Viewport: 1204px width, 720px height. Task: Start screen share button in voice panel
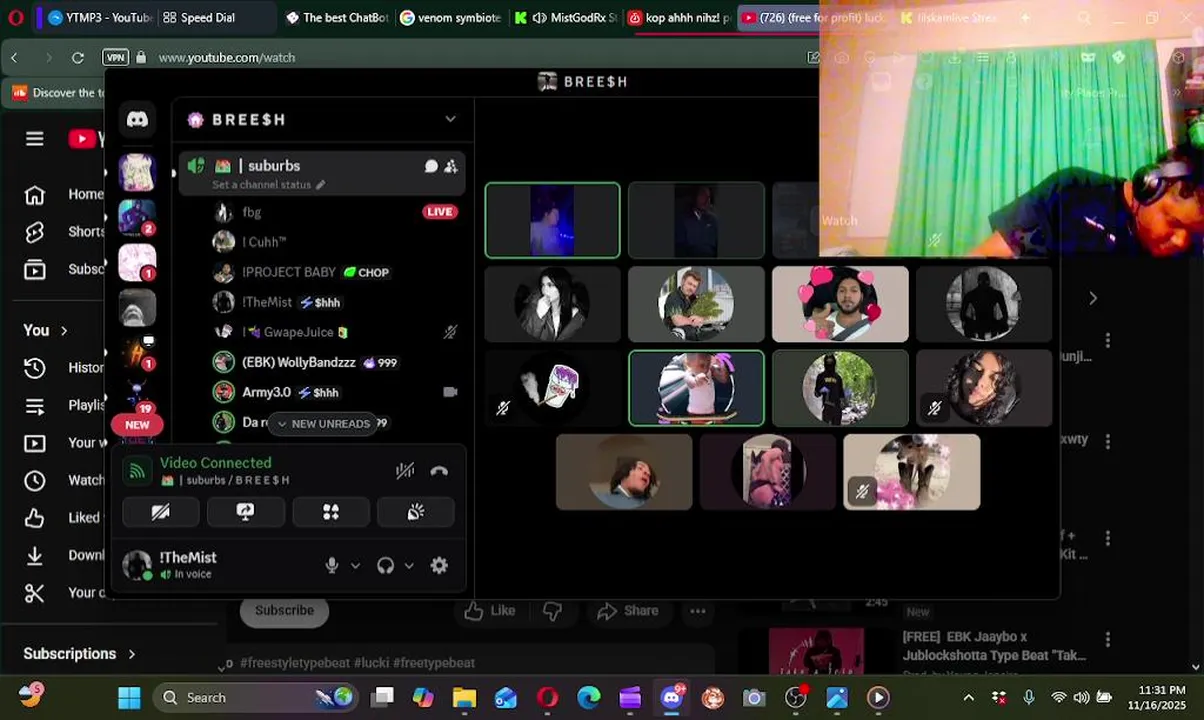245,512
